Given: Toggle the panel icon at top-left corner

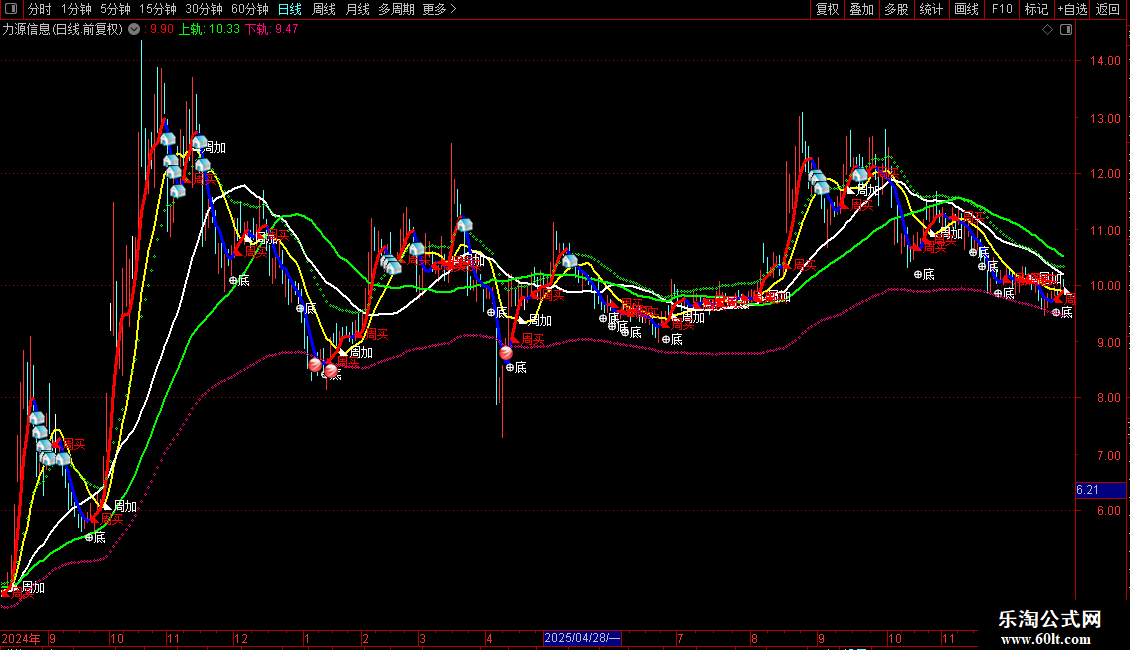Looking at the screenshot, I should (x=11, y=9).
